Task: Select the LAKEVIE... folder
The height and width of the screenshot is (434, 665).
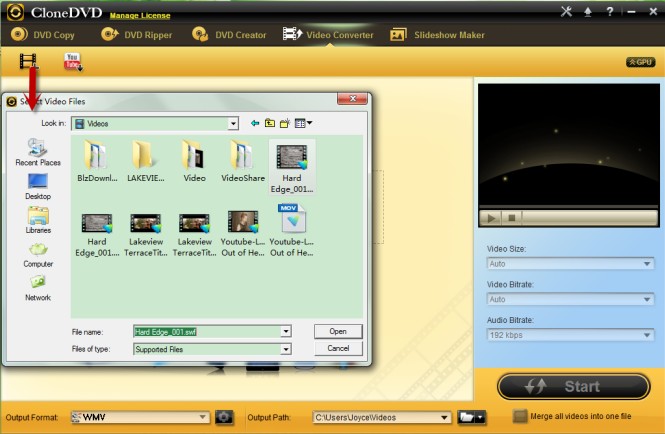Action: [145, 161]
